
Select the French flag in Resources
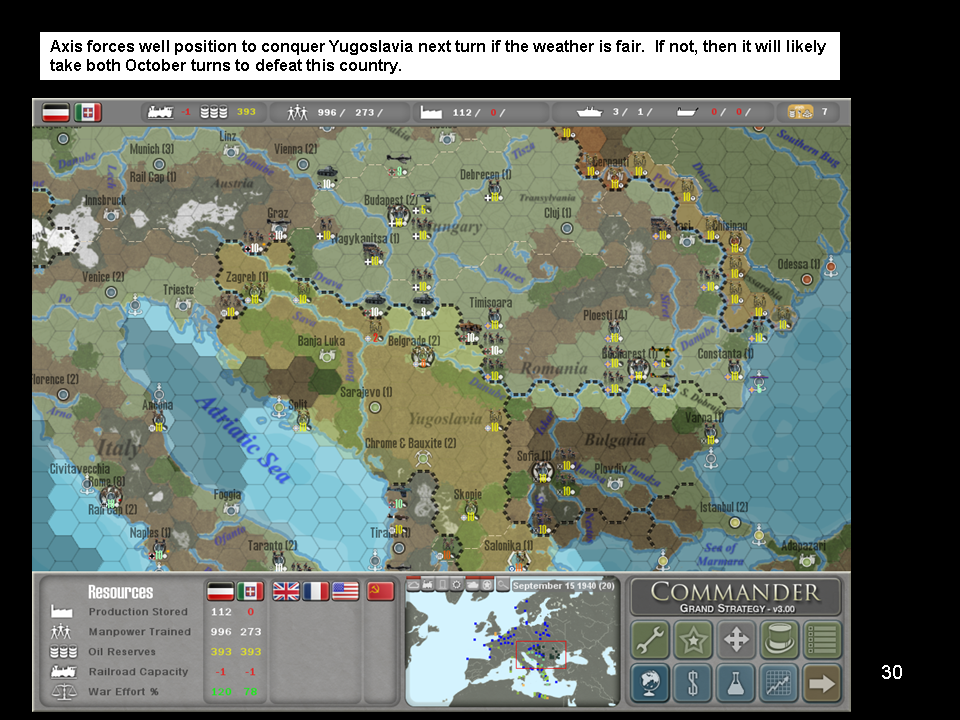pos(316,591)
